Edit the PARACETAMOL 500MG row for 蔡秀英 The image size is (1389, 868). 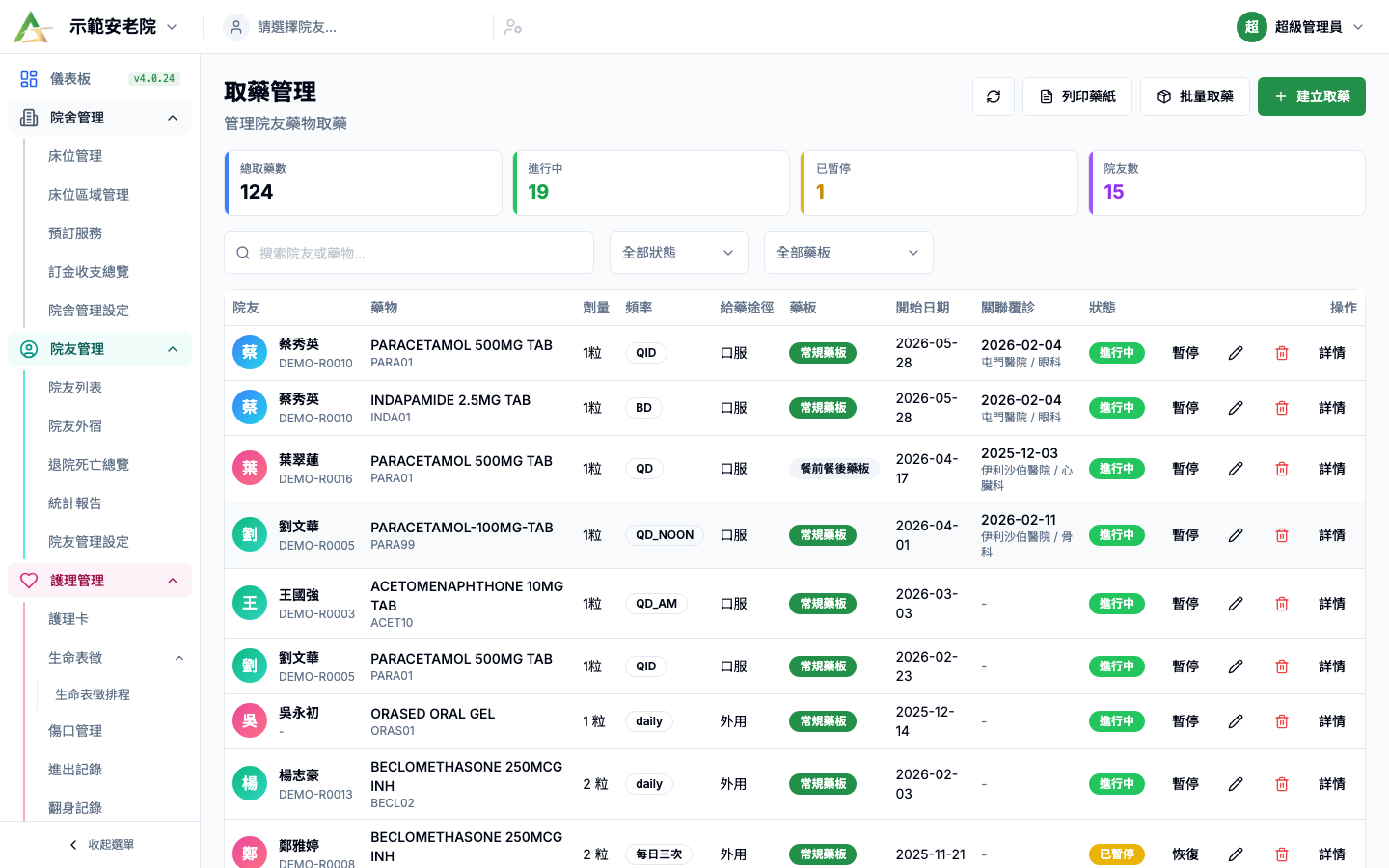point(1236,353)
